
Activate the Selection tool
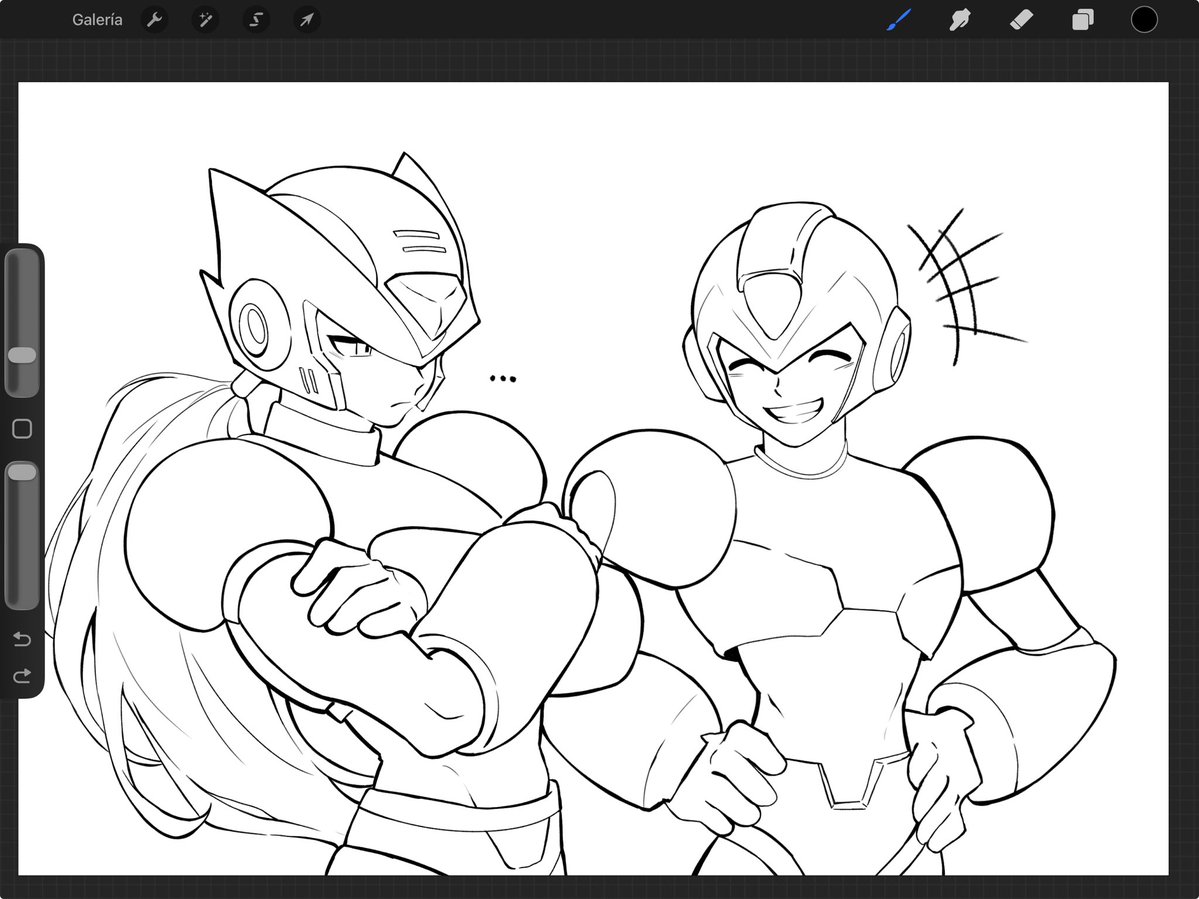coord(256,20)
